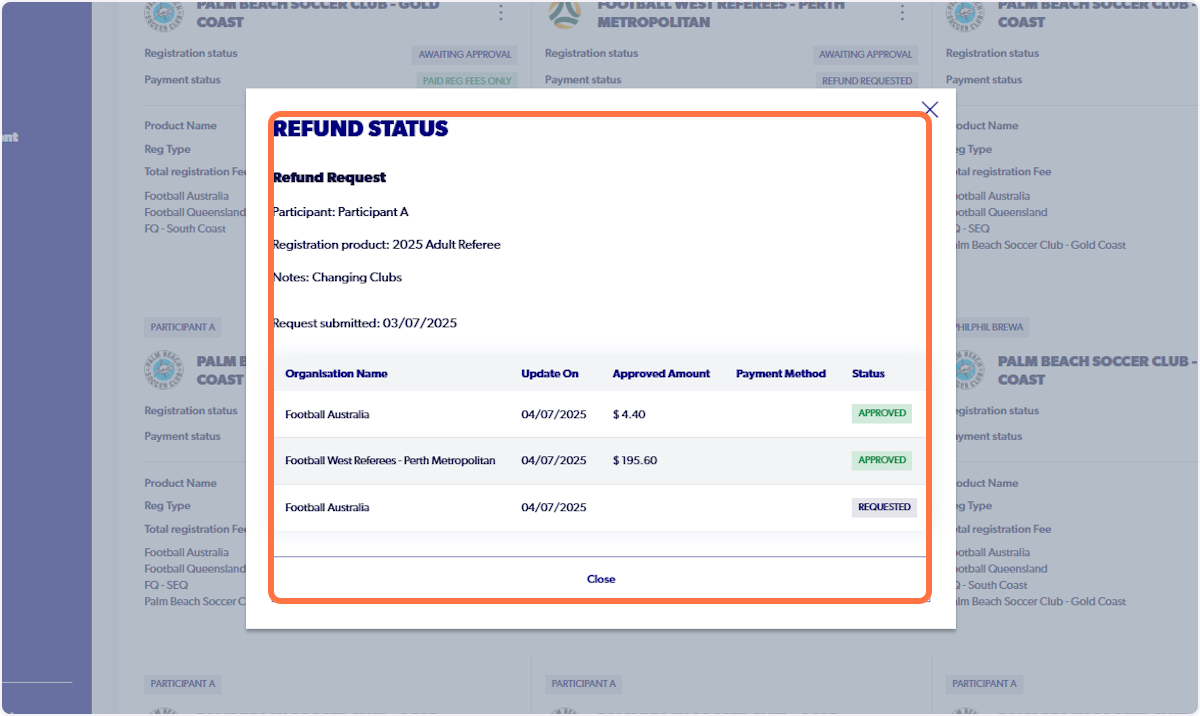Click the Close button at dialog bottom
Viewport: 1200px width, 716px height.
tap(601, 579)
